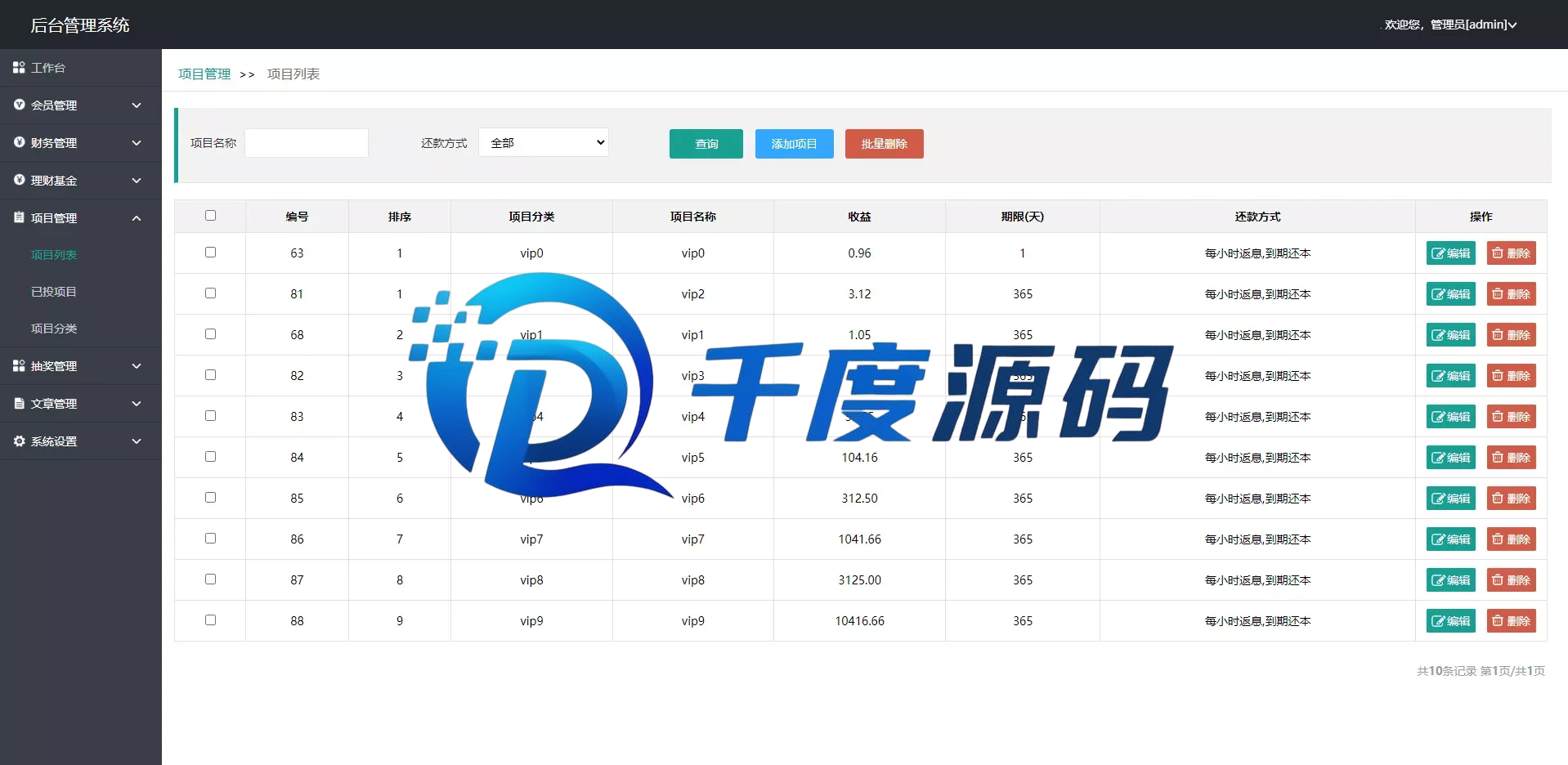
Task: Check the row with 编号 87
Action: (x=210, y=579)
